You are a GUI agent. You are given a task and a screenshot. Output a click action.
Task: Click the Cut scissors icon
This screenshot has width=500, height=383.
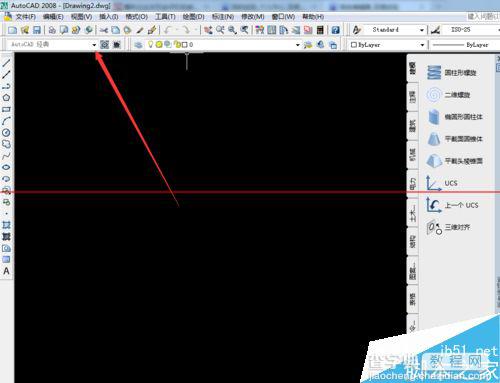pyautogui.click(x=104, y=30)
